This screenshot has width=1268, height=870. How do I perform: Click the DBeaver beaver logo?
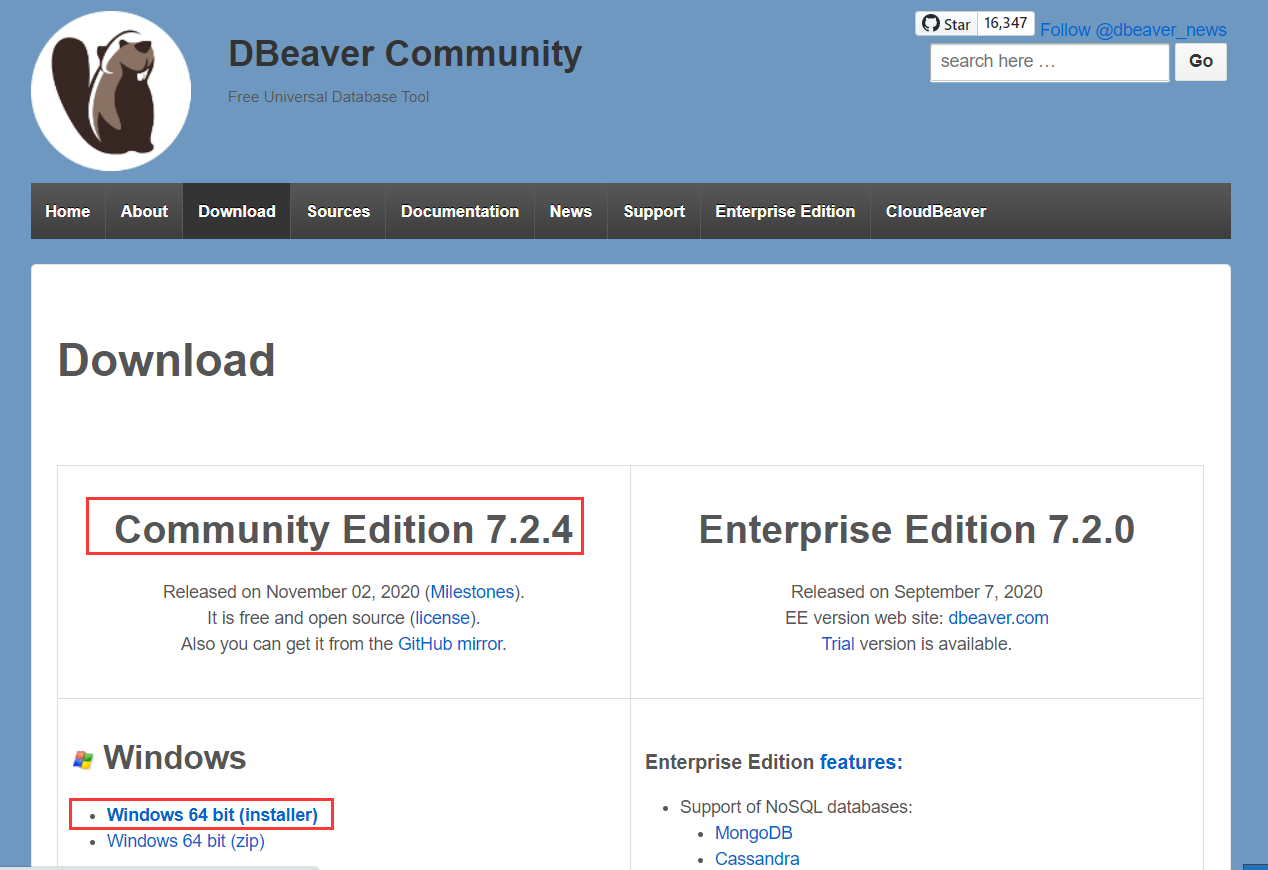tap(110, 90)
